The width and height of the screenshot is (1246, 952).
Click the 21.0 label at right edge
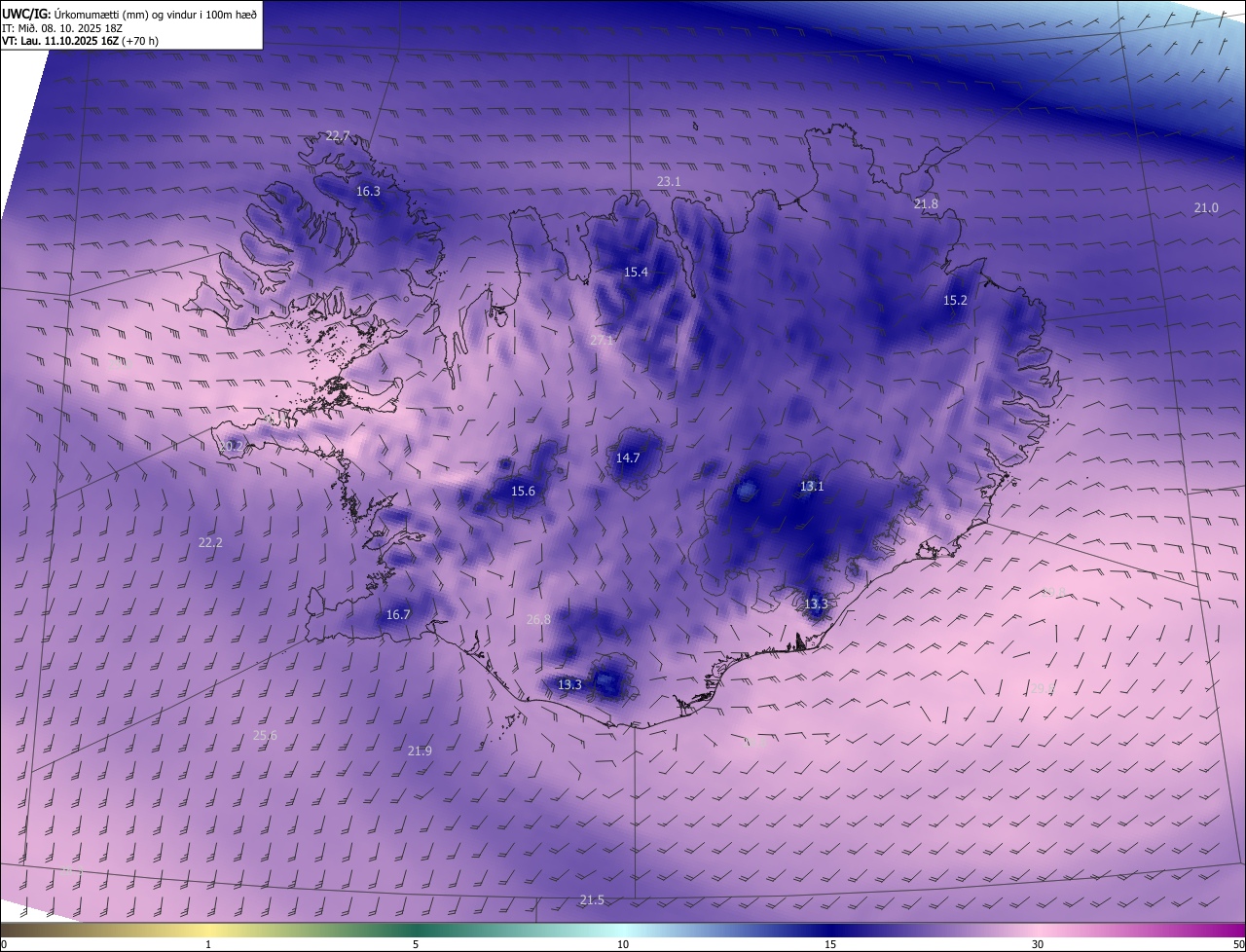point(1206,207)
